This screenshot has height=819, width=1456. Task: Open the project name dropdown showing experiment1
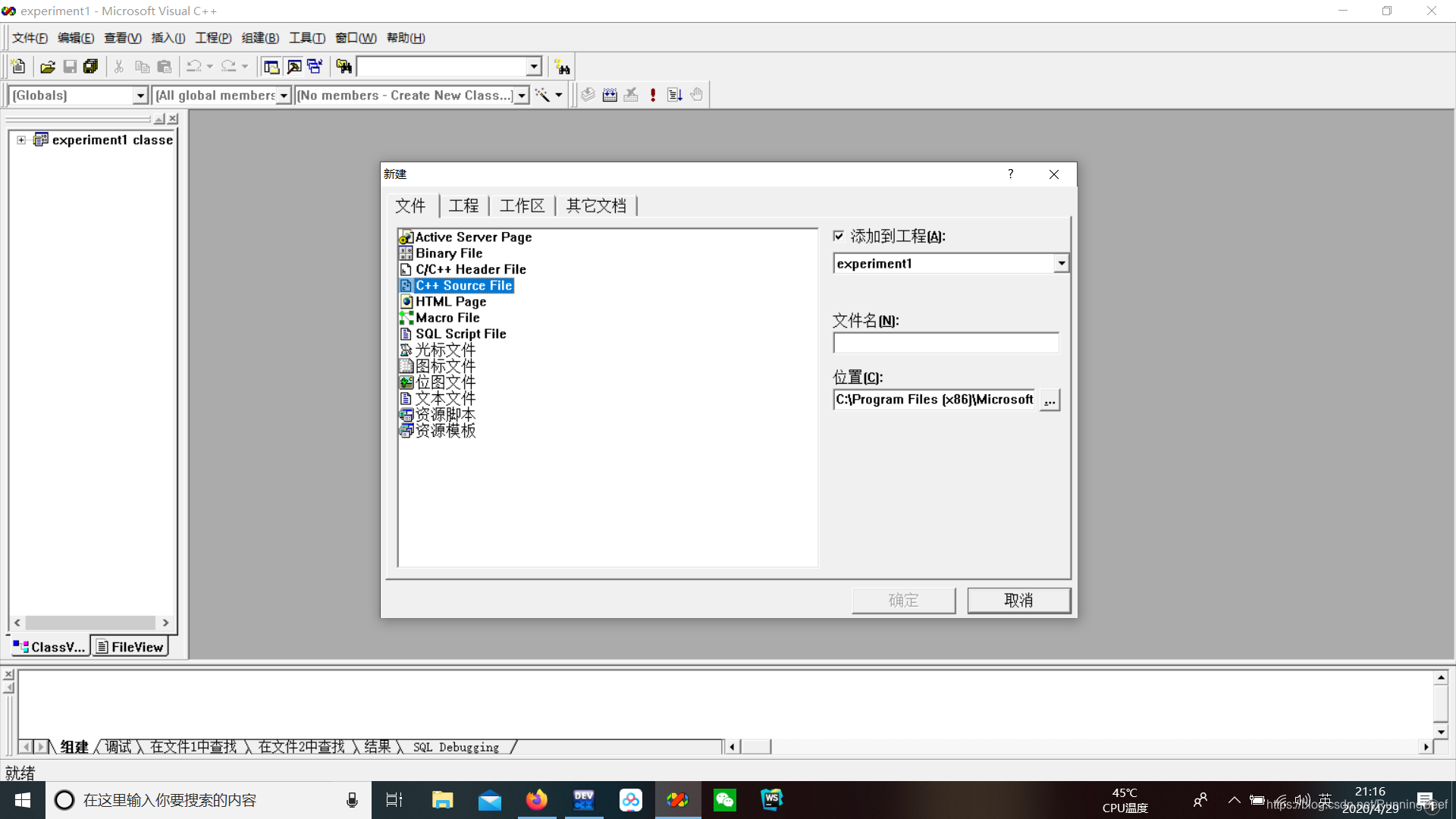point(1062,263)
